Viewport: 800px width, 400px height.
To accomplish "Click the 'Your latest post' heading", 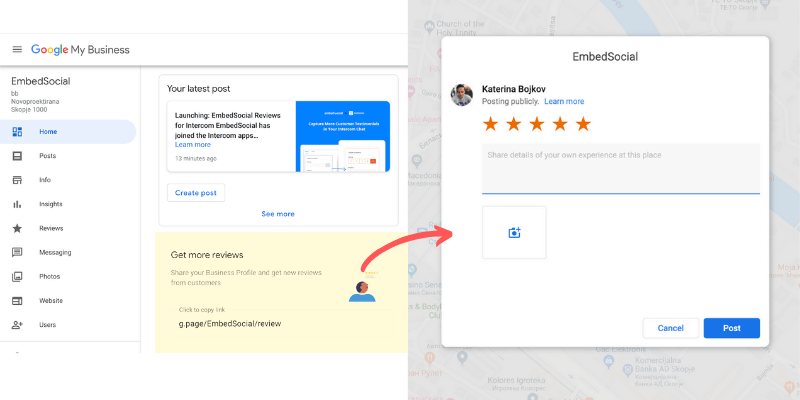I will click(x=198, y=89).
